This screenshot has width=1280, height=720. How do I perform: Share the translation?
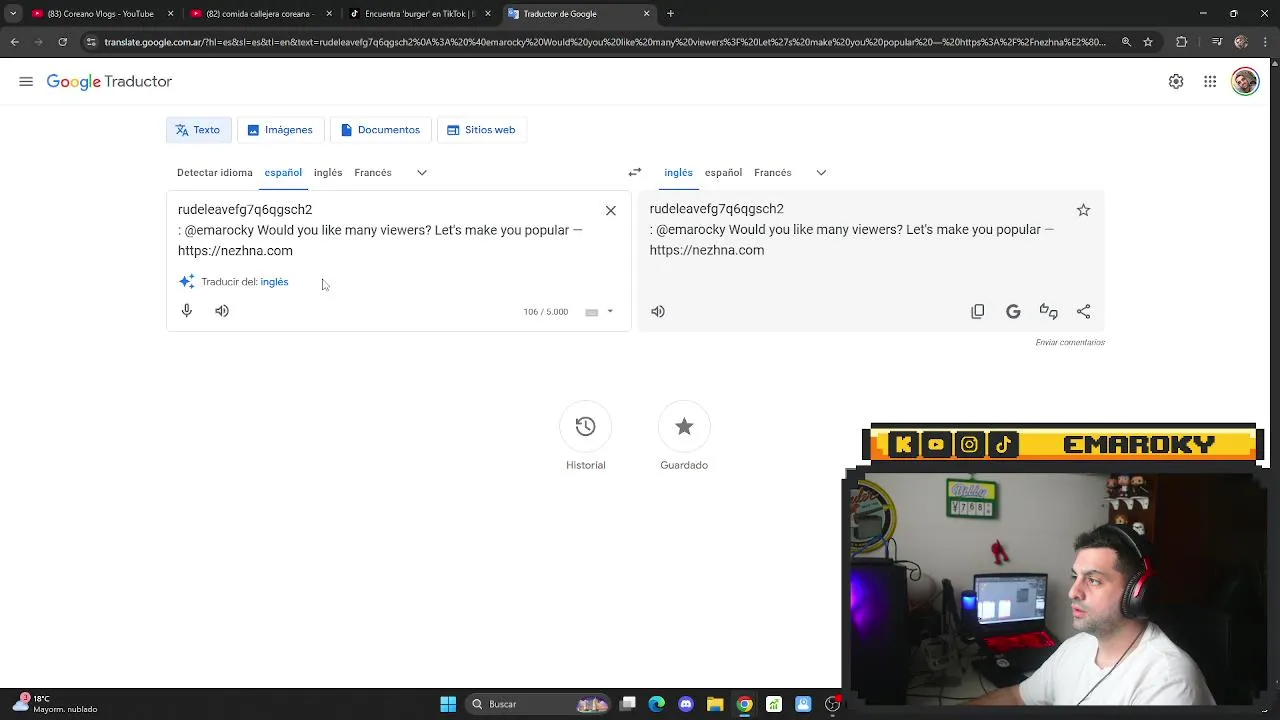click(x=1083, y=311)
